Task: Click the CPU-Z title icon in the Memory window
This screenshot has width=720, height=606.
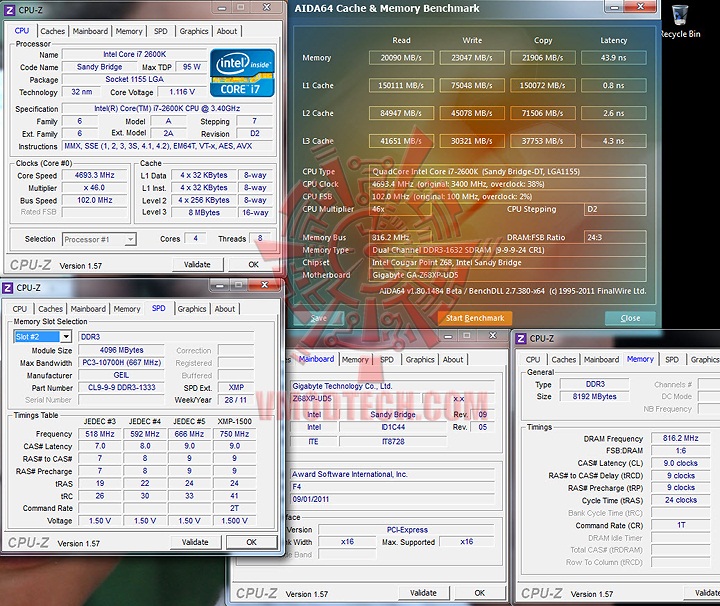Action: (521, 339)
